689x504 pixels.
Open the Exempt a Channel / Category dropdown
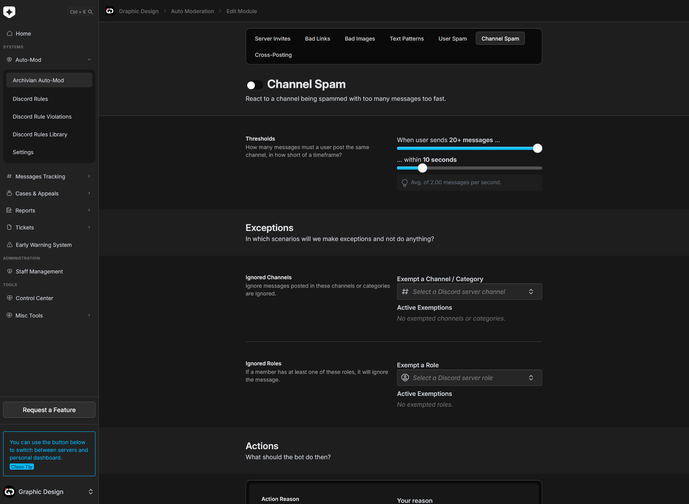(x=469, y=292)
